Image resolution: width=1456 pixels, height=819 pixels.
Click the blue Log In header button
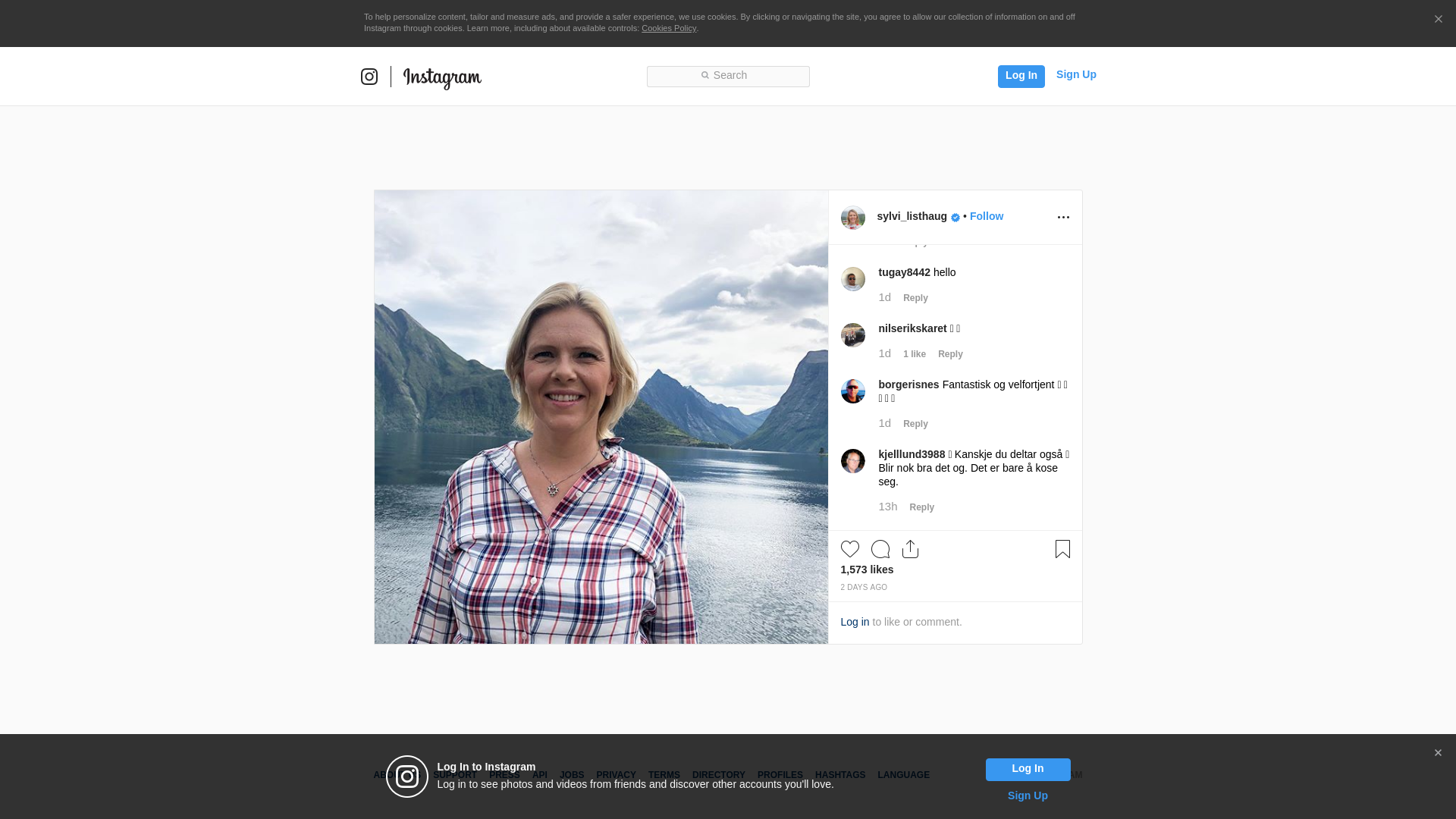tap(1021, 76)
